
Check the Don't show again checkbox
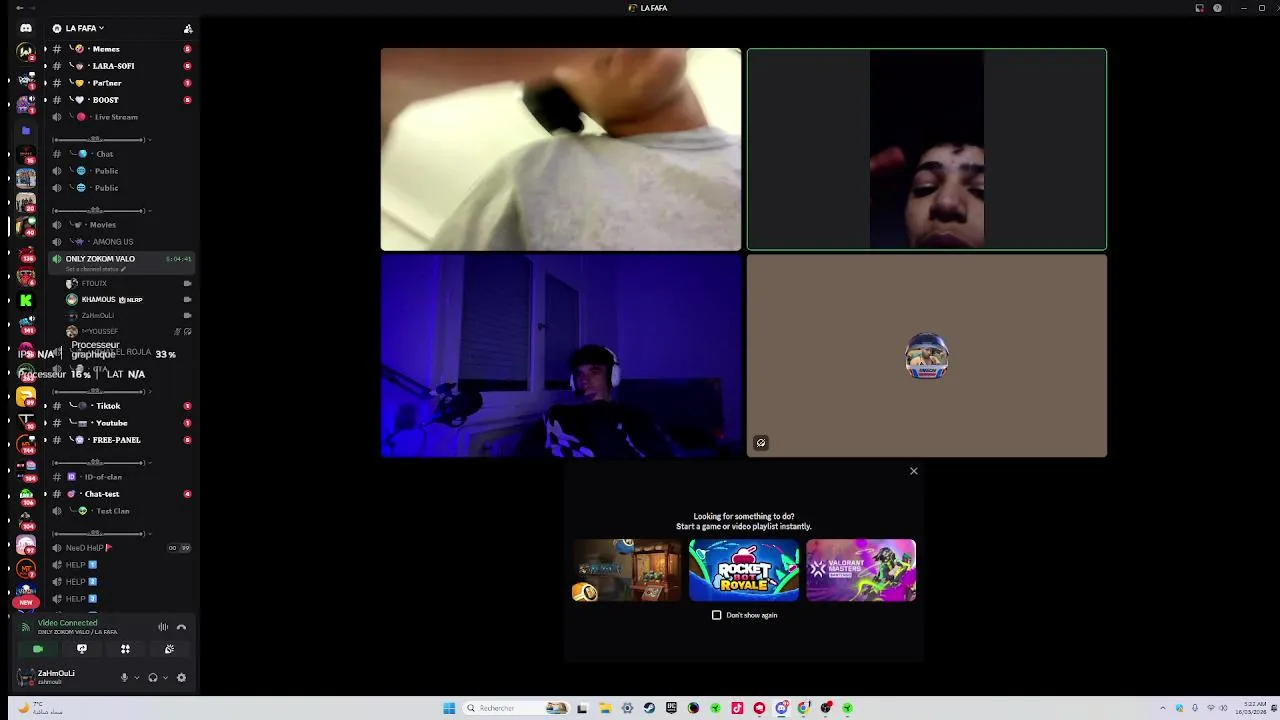pos(716,615)
